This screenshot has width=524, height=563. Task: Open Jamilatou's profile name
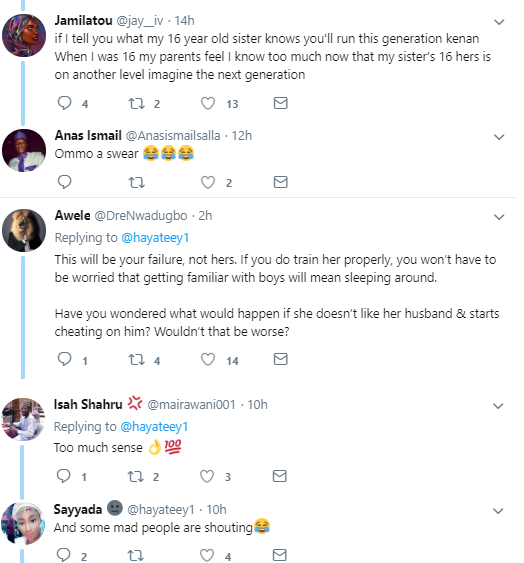[x=83, y=20]
